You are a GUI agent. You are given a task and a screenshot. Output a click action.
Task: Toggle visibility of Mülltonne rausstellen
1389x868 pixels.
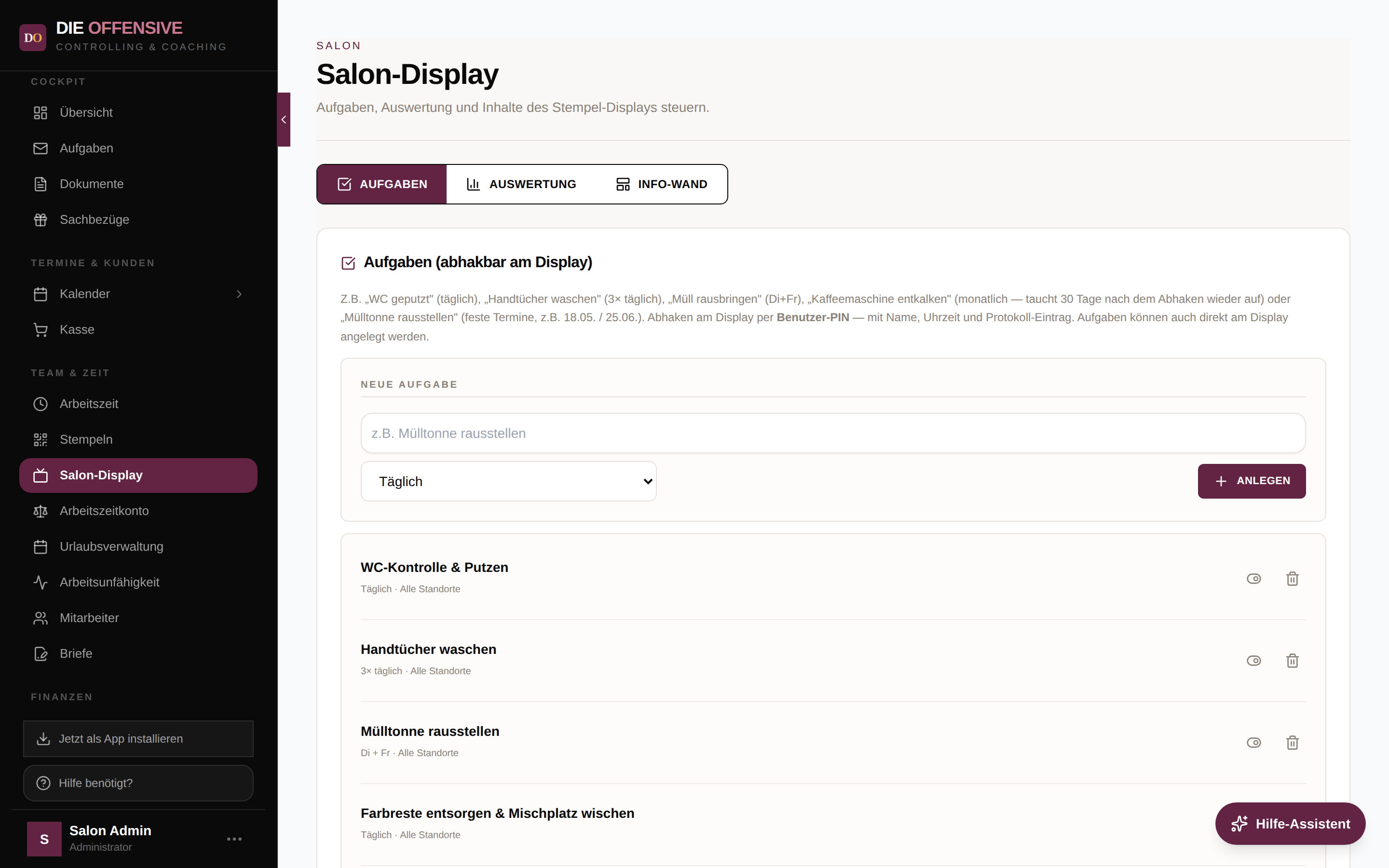[x=1253, y=743]
